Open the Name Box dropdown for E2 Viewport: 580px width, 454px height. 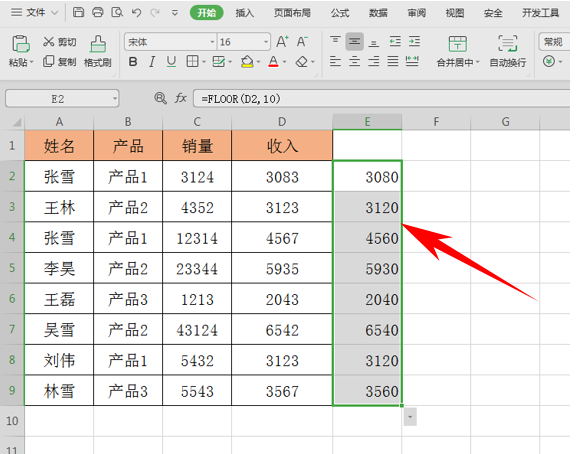115,99
